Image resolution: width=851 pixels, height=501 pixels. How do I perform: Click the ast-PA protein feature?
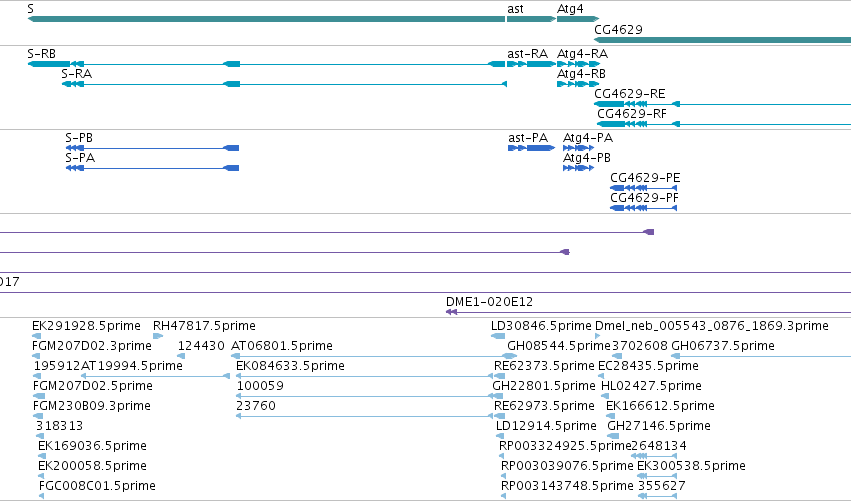point(531,148)
